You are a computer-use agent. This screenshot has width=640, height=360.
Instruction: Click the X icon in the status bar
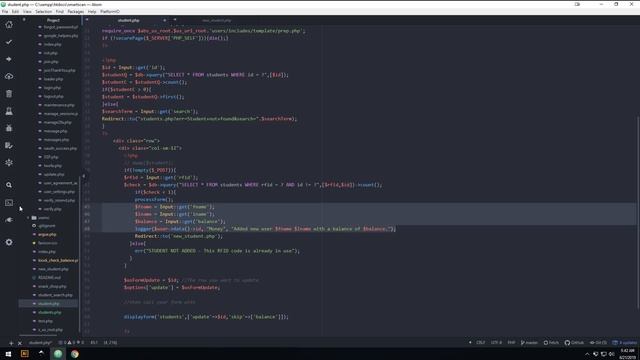[x=19, y=343]
